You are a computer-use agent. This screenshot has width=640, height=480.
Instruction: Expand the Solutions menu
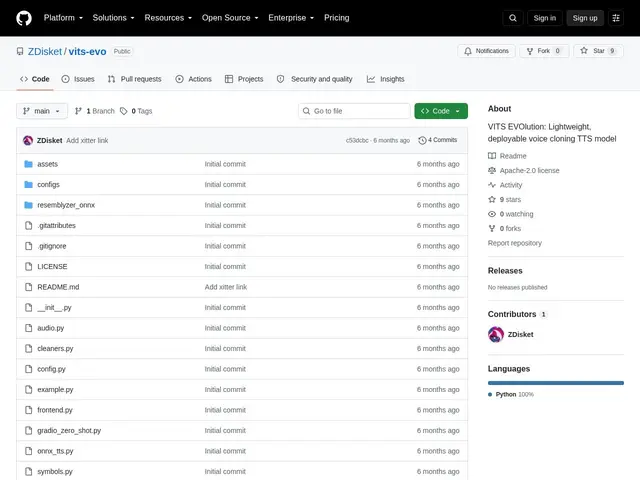pyautogui.click(x=113, y=18)
